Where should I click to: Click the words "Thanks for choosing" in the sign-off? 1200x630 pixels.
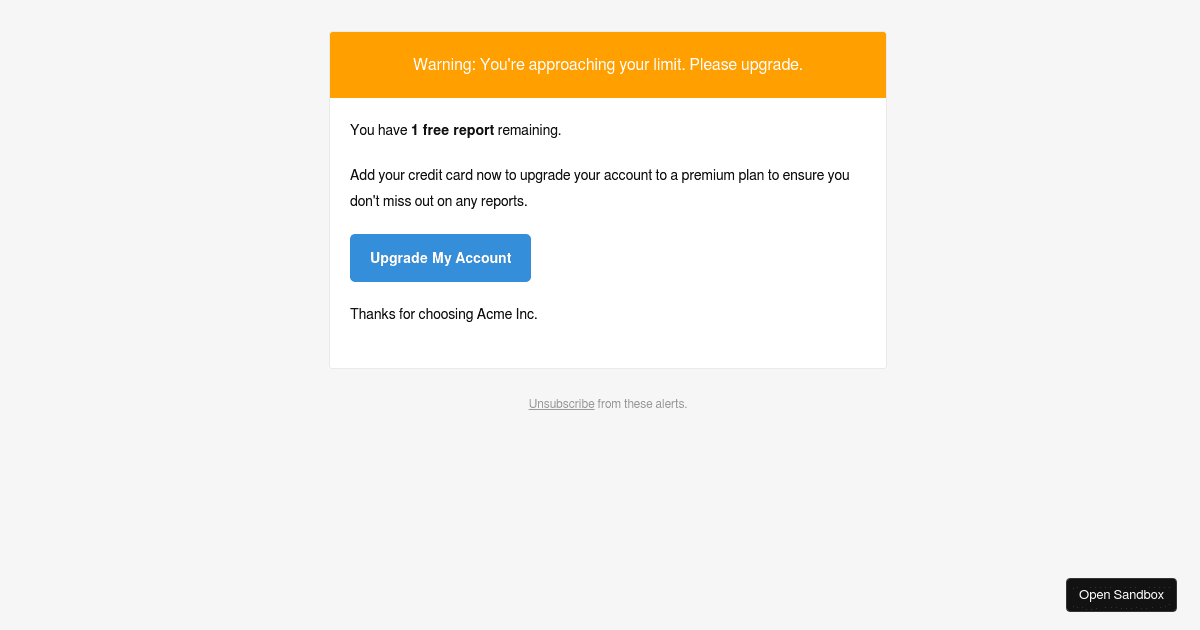click(x=411, y=314)
